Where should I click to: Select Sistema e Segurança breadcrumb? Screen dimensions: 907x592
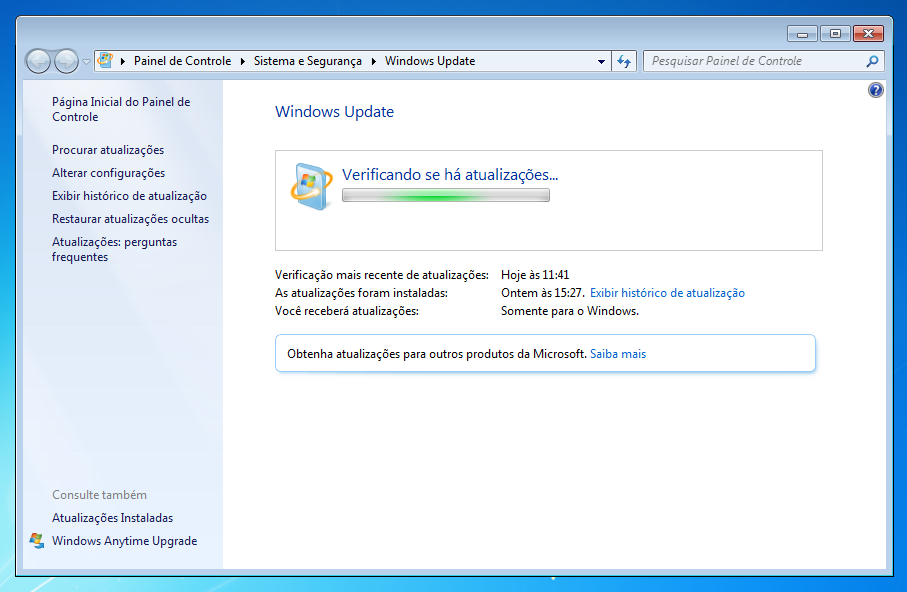click(x=308, y=61)
